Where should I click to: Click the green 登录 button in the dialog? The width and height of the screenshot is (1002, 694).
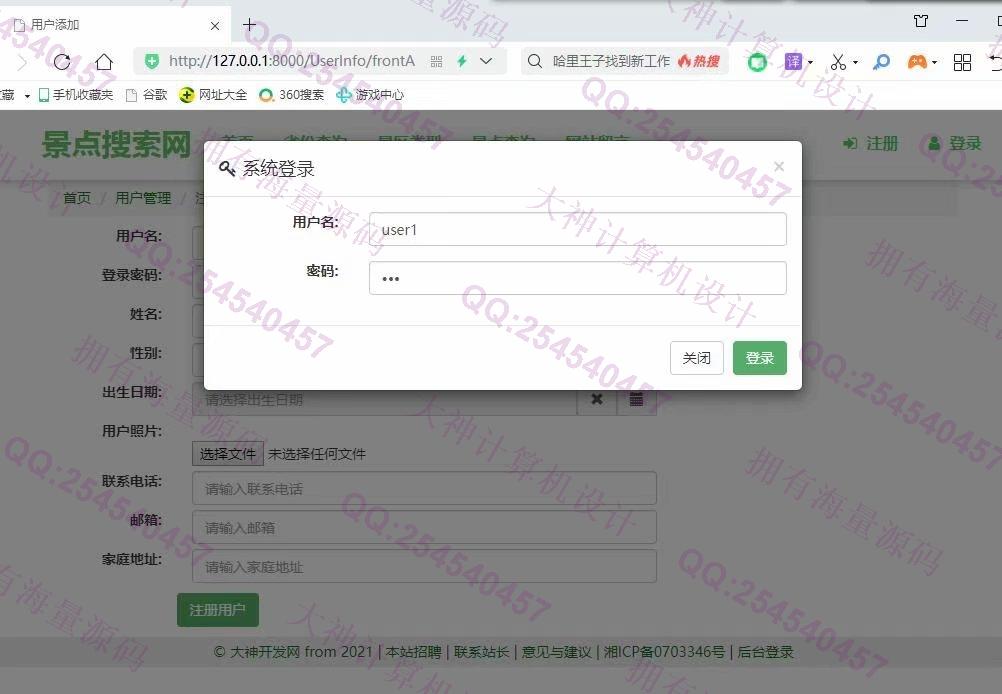(x=760, y=358)
